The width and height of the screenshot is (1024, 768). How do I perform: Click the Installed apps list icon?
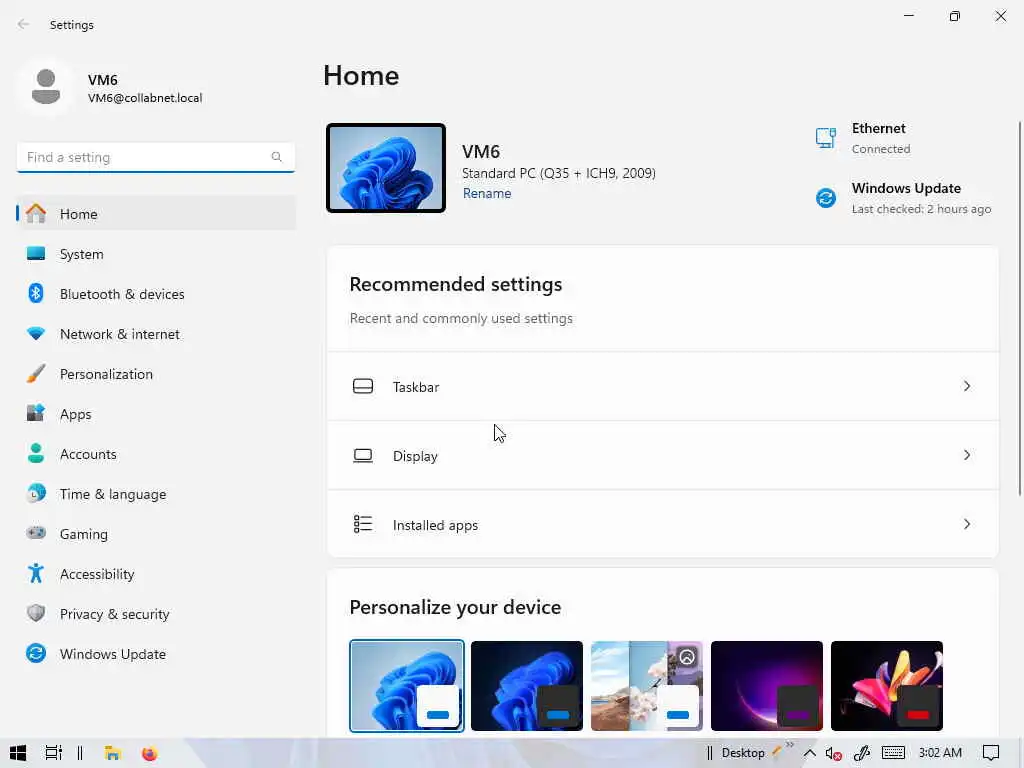[x=363, y=524]
